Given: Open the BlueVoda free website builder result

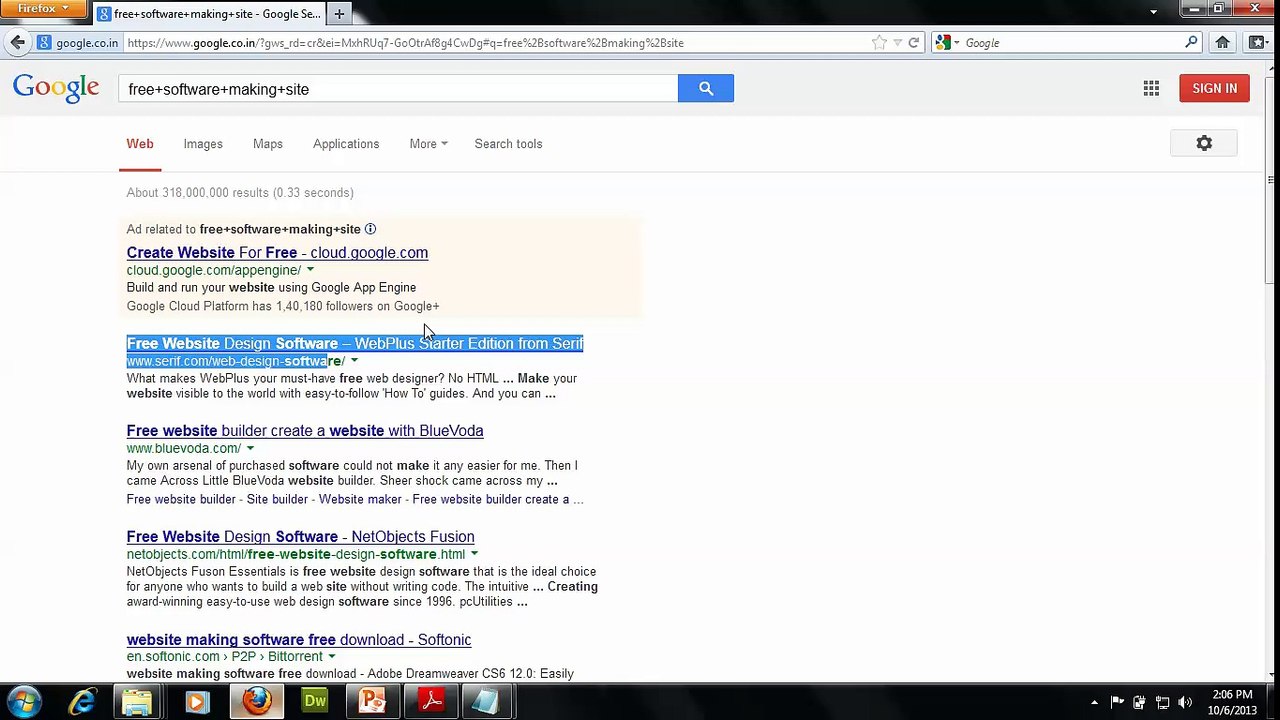Looking at the screenshot, I should [305, 431].
